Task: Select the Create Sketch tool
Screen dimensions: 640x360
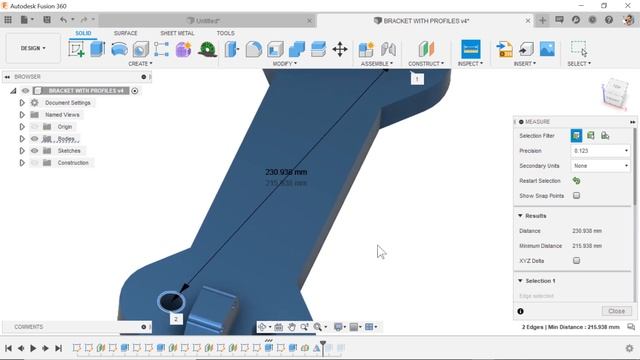Action: coord(77,49)
